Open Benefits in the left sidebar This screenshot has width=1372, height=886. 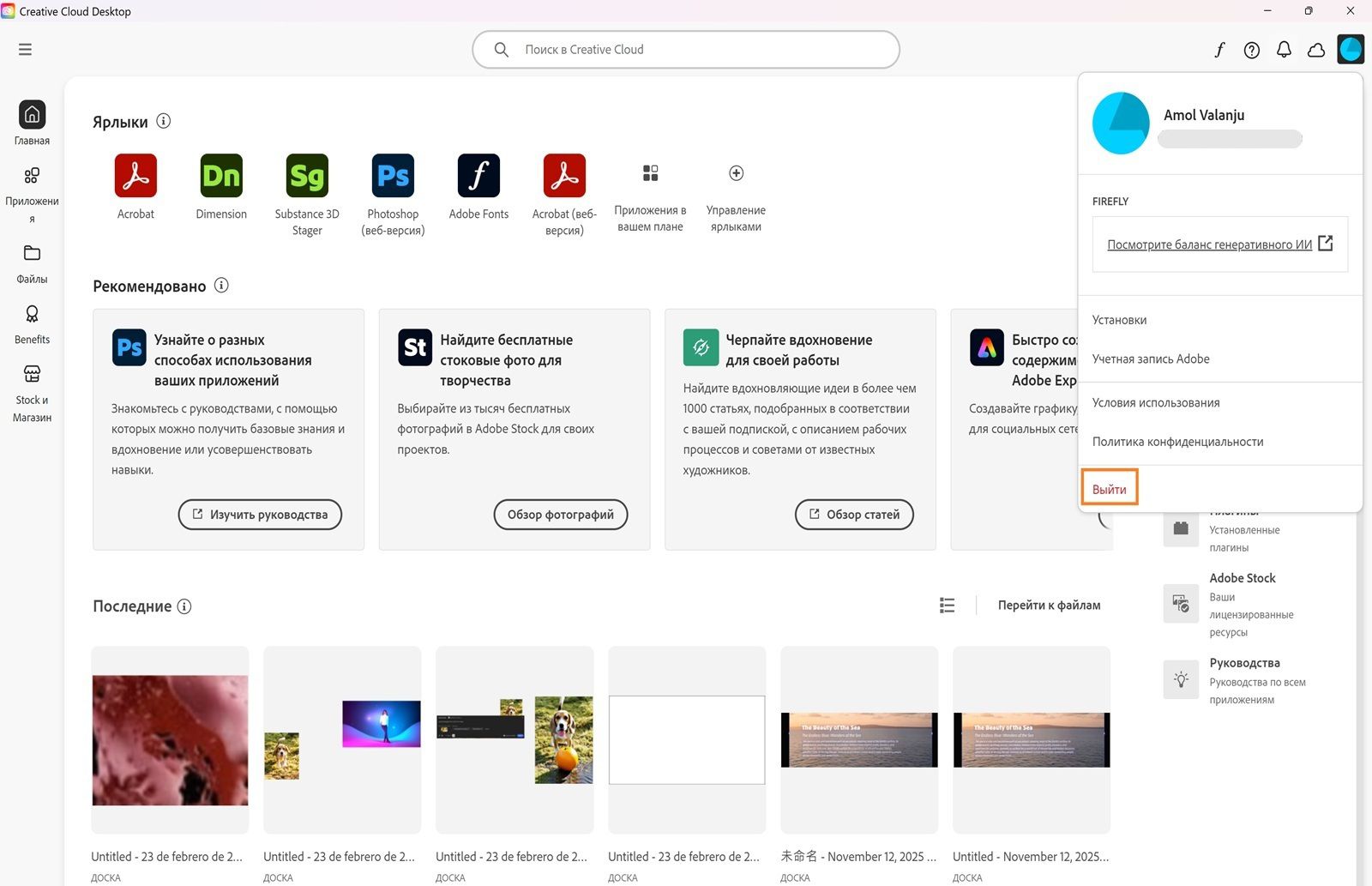pyautogui.click(x=32, y=325)
